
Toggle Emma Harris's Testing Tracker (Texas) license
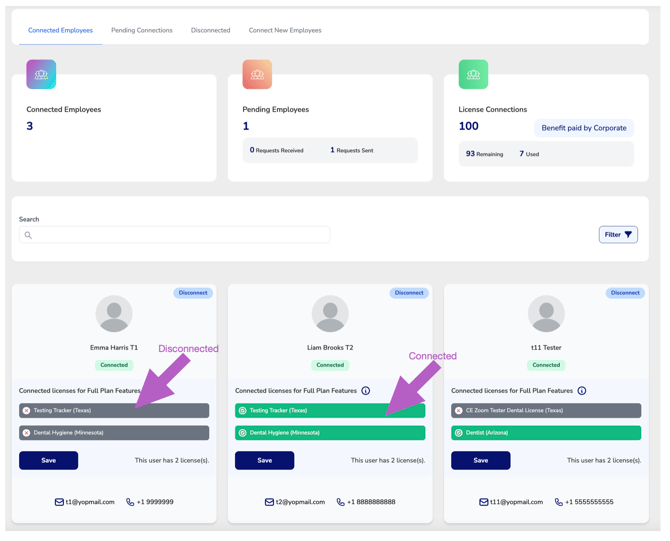pos(114,410)
